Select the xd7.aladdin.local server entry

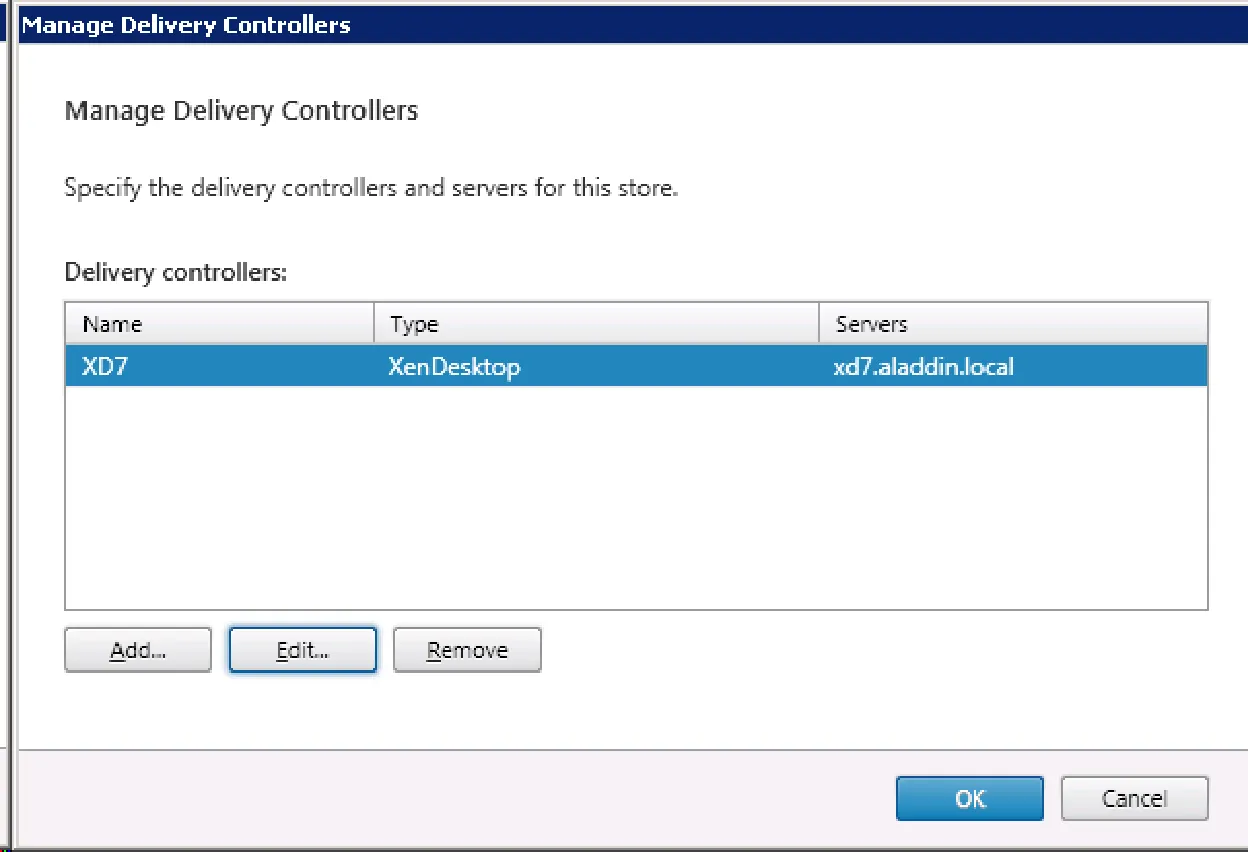(924, 367)
